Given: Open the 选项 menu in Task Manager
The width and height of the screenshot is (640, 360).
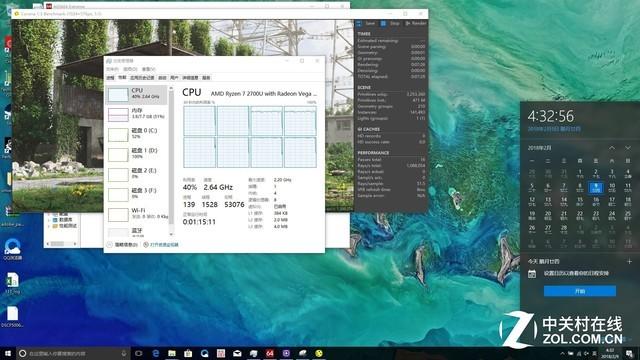Looking at the screenshot, I should [x=130, y=69].
